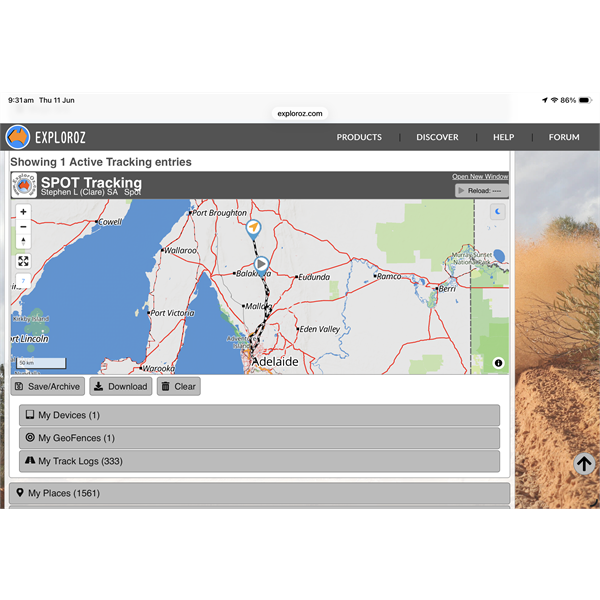Tap the exploroz.com address bar
Screen dimensions: 600x600
pos(300,113)
